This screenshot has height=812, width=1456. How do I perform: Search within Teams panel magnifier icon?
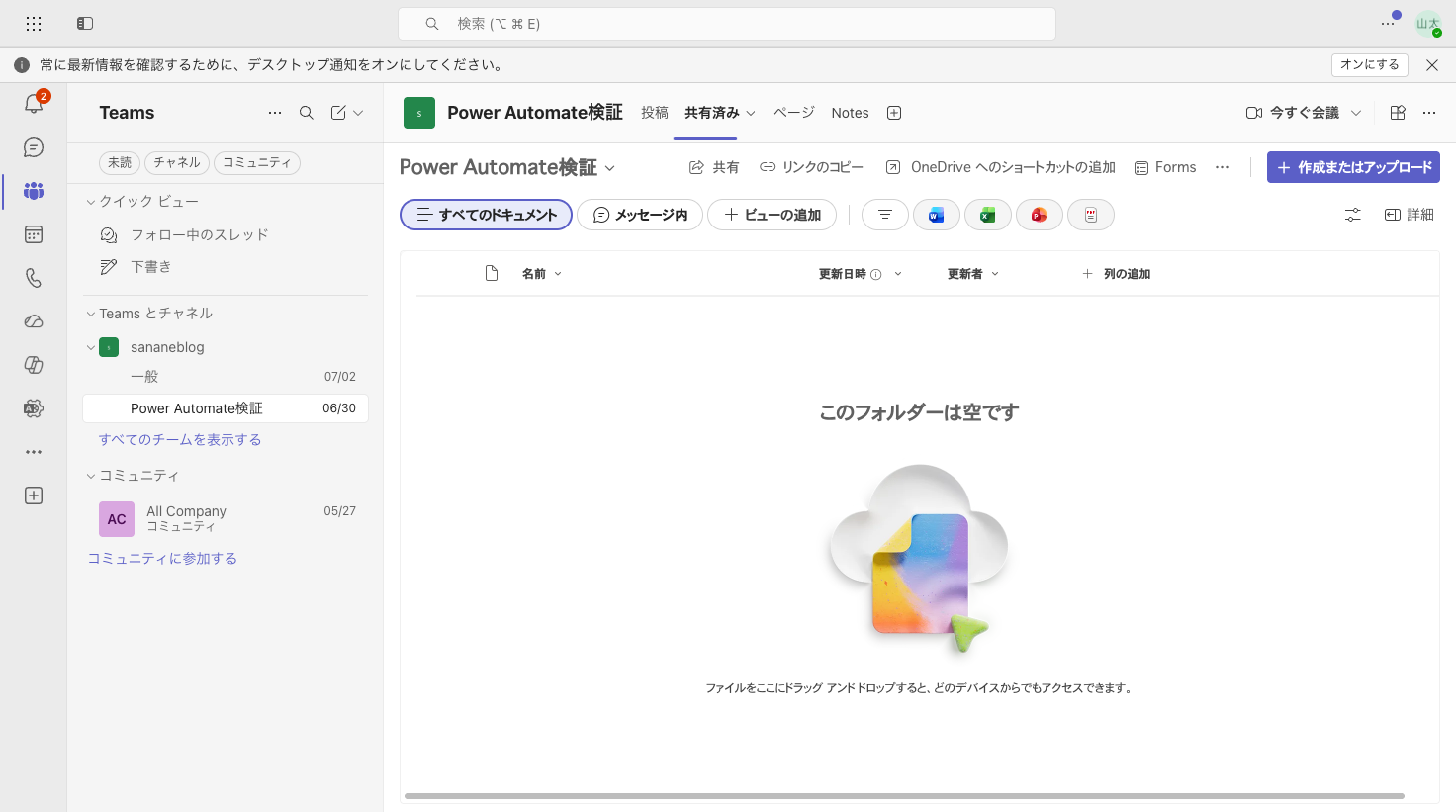click(x=307, y=113)
